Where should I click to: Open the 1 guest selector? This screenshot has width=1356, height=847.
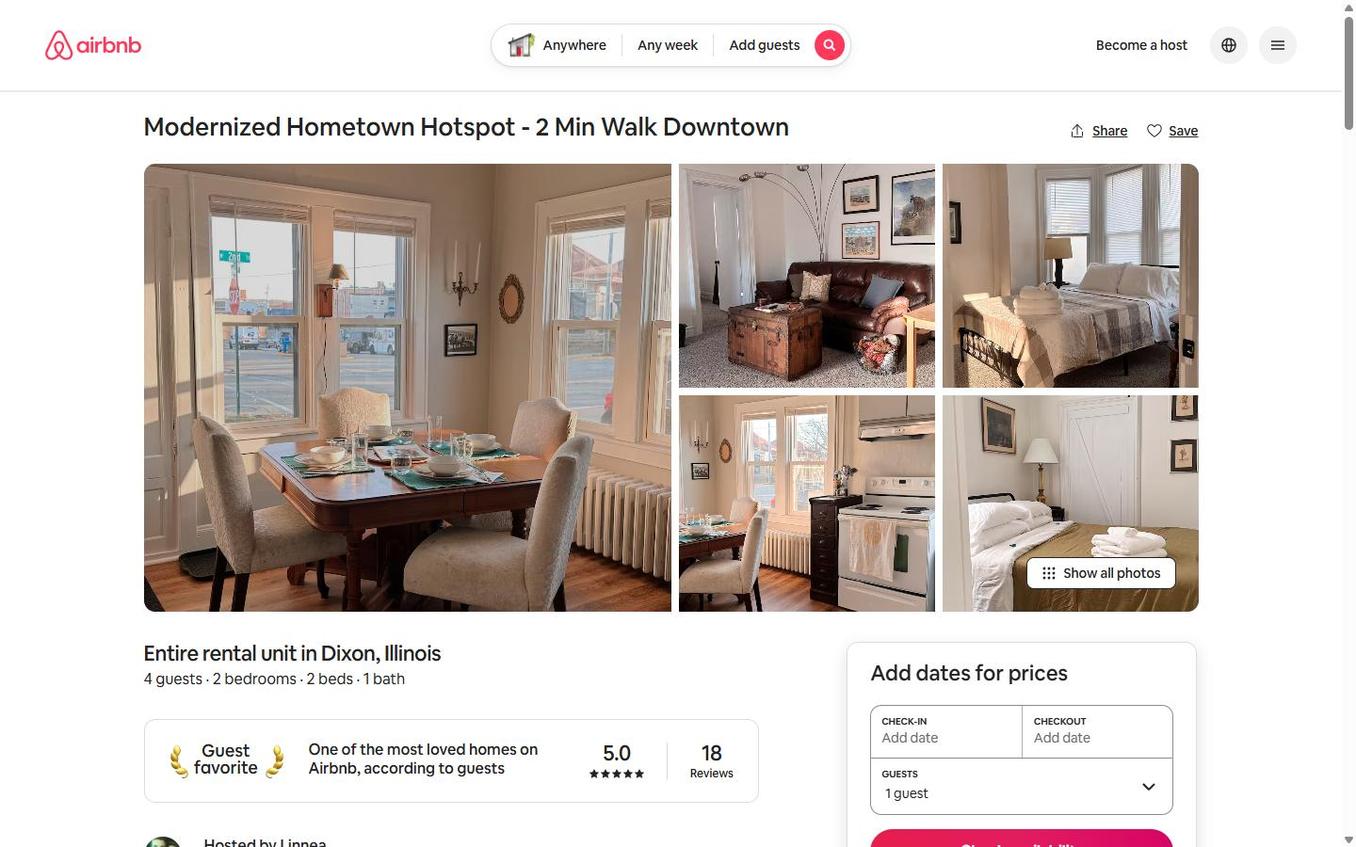(1021, 787)
